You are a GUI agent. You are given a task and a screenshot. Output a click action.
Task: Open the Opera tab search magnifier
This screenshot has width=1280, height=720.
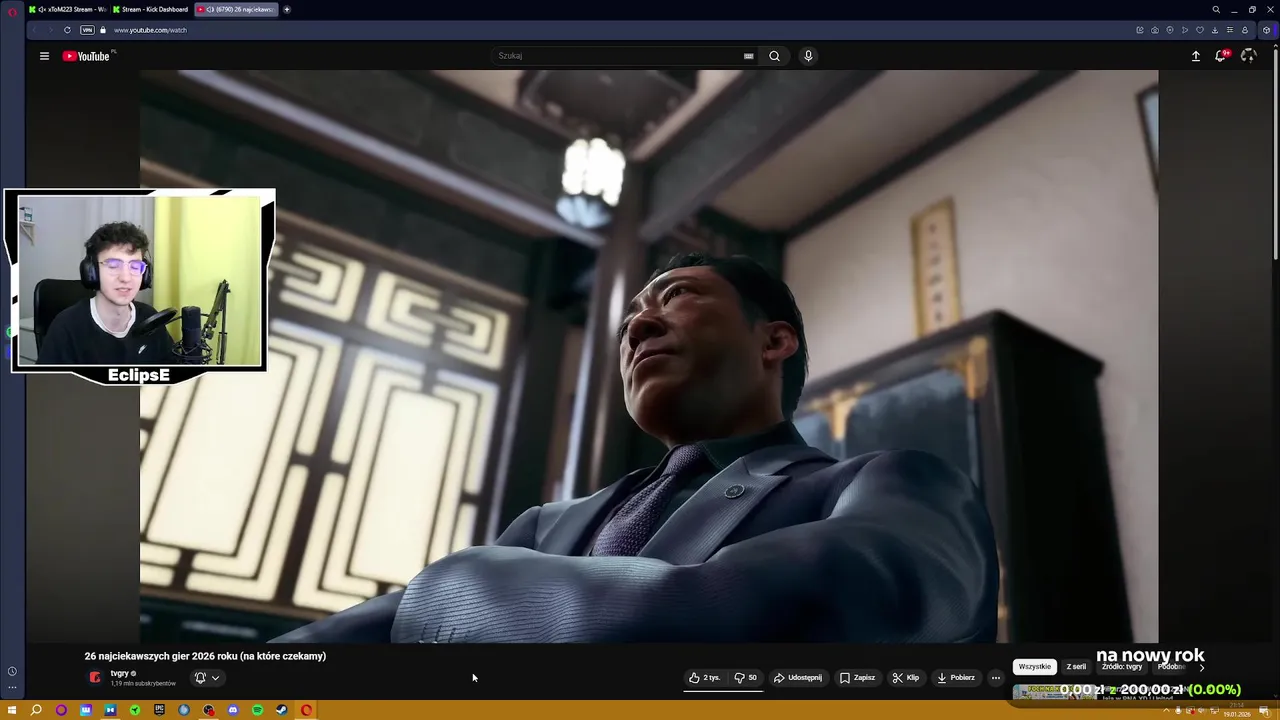[1216, 9]
